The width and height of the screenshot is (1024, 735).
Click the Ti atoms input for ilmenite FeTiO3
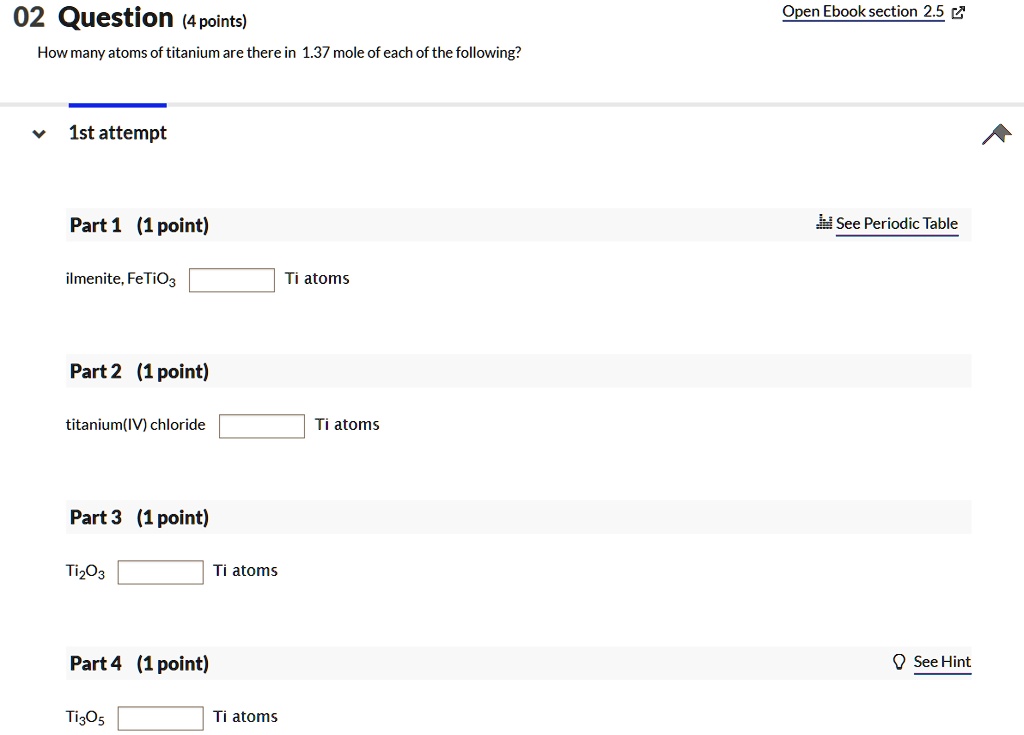coord(231,279)
